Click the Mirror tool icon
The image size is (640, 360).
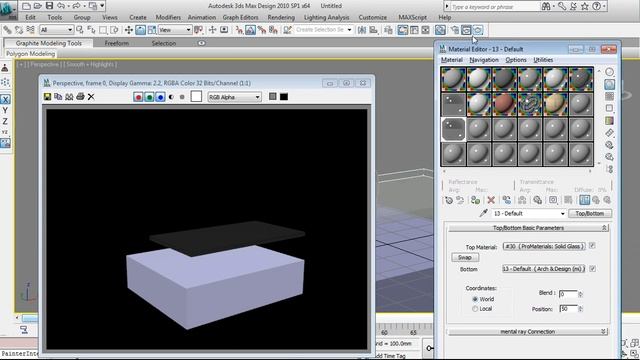coord(362,30)
